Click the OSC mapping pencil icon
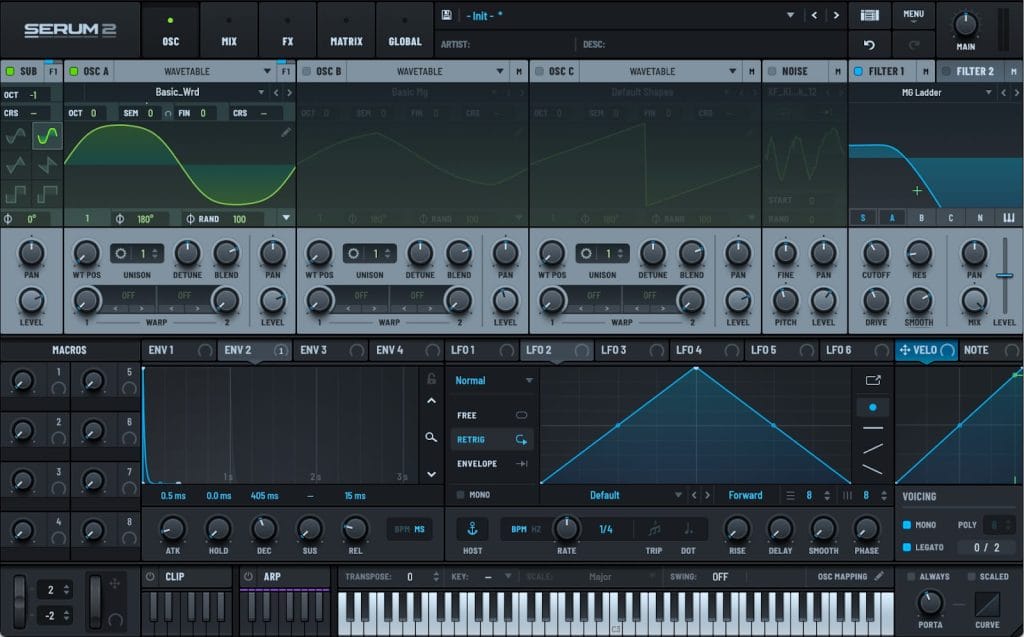The image size is (1024, 637). coord(879,576)
